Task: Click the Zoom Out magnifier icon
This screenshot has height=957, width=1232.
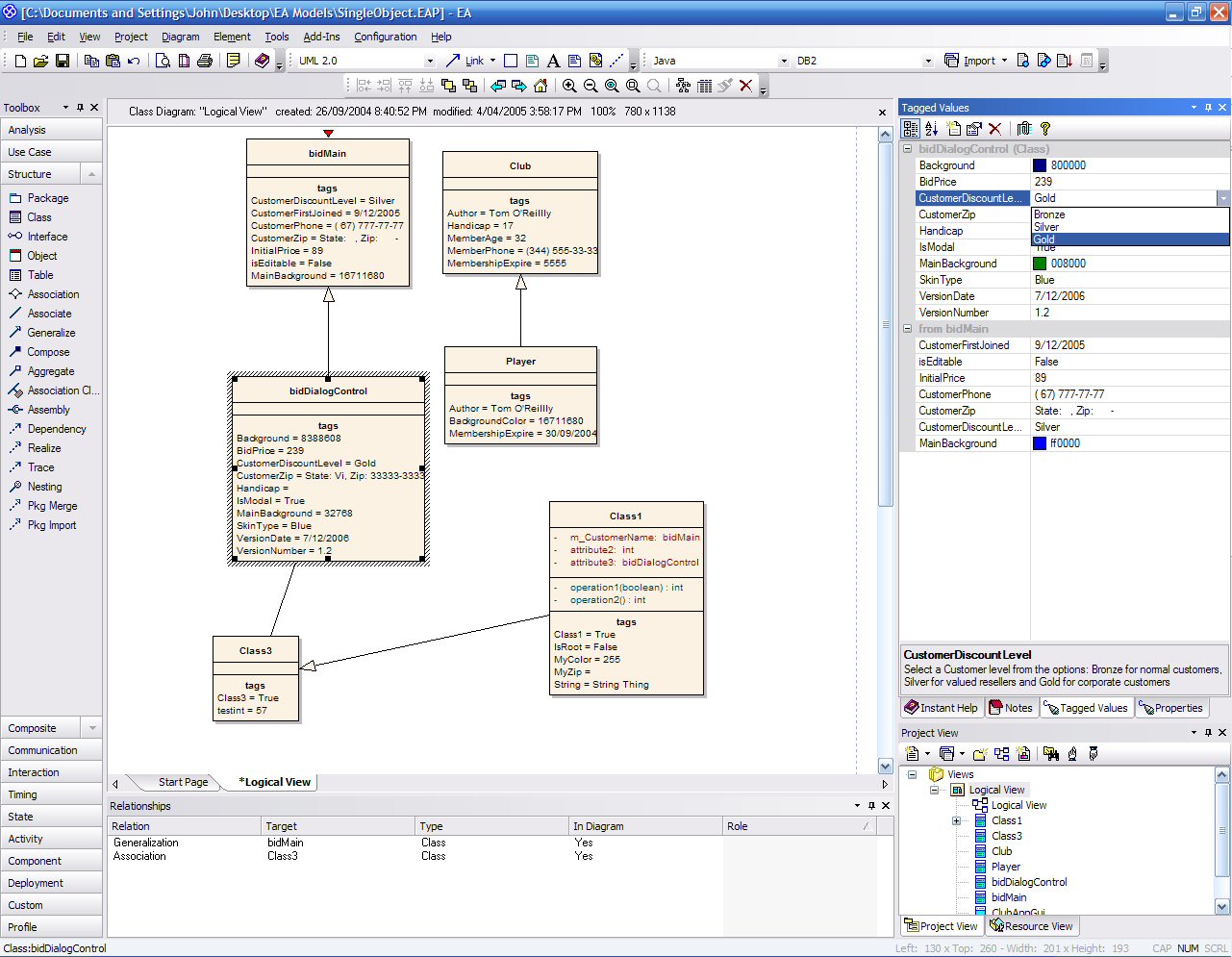Action: (591, 86)
